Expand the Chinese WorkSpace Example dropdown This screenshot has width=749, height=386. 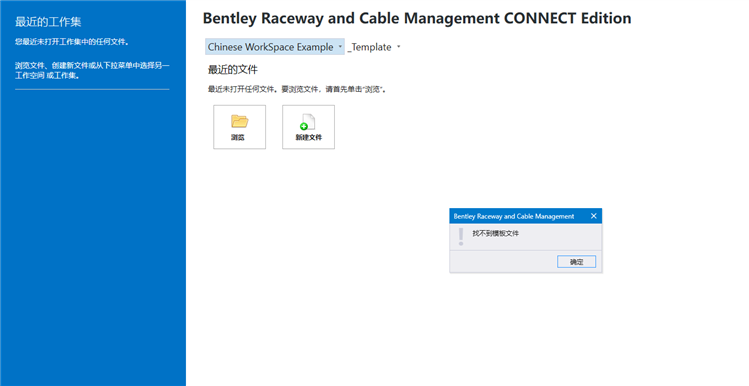pyautogui.click(x=275, y=47)
